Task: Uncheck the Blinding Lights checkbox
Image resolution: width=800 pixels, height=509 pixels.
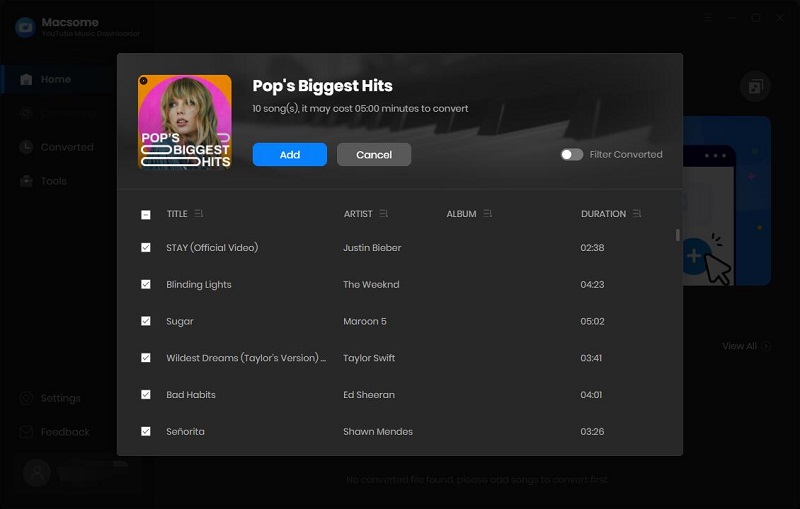Action: (x=146, y=284)
